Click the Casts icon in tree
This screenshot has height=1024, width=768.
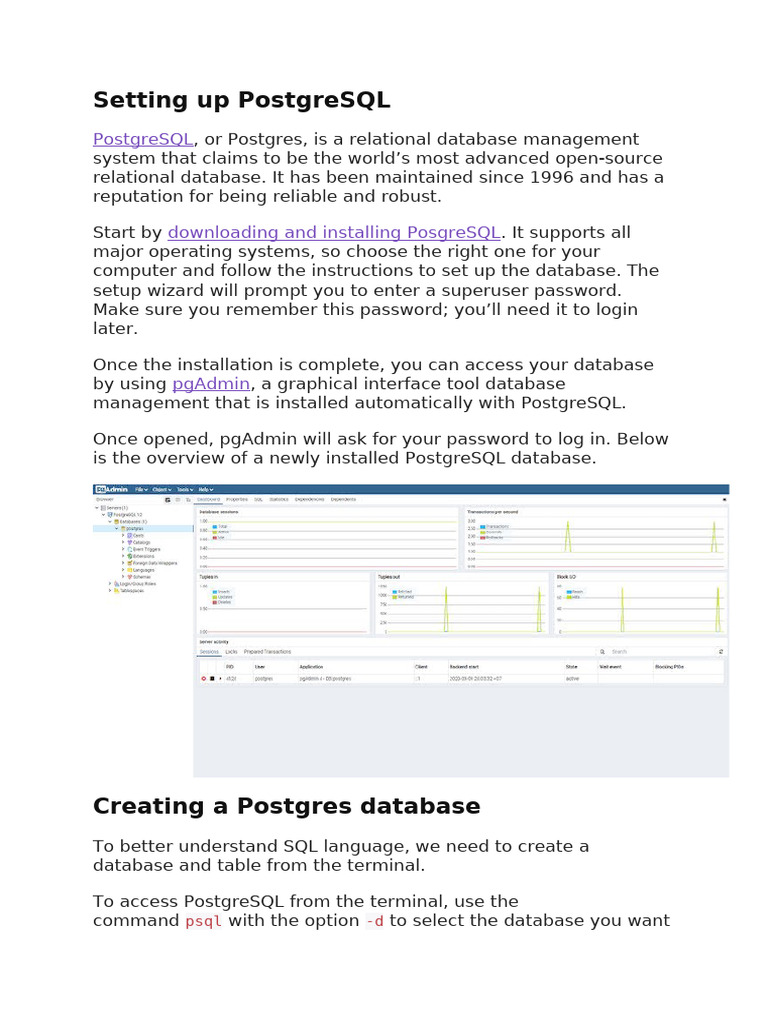pyautogui.click(x=129, y=536)
